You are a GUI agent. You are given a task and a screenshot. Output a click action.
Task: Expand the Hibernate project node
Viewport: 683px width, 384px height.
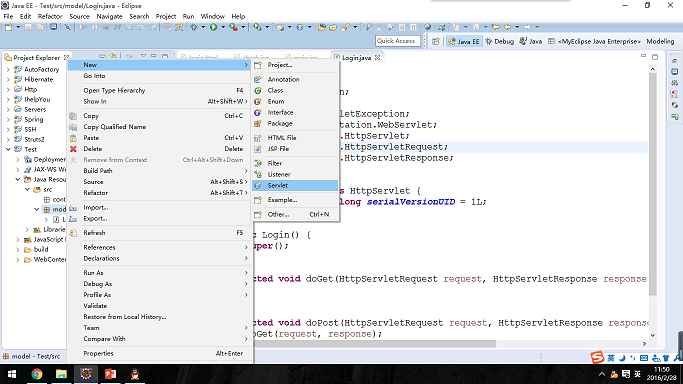pyautogui.click(x=8, y=80)
